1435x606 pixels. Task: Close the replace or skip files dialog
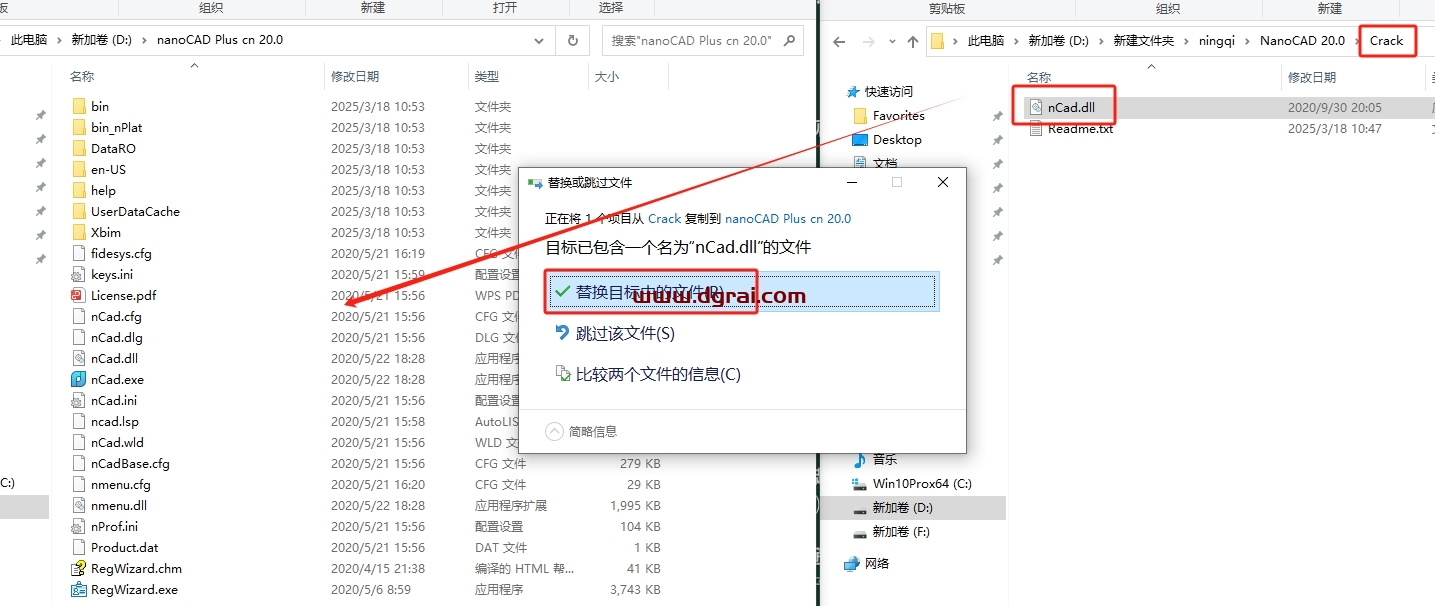click(x=942, y=182)
